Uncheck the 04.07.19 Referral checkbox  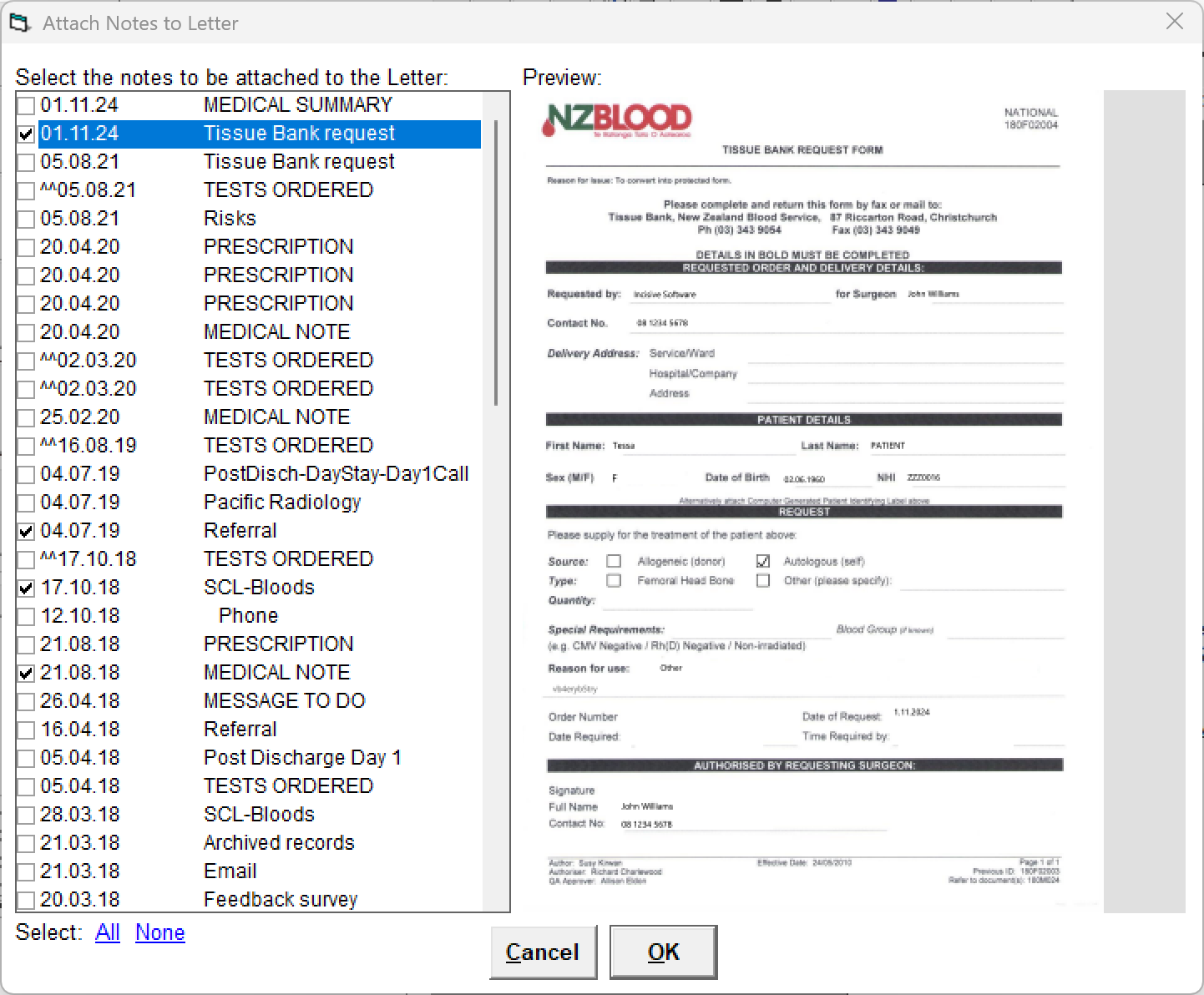[26, 531]
